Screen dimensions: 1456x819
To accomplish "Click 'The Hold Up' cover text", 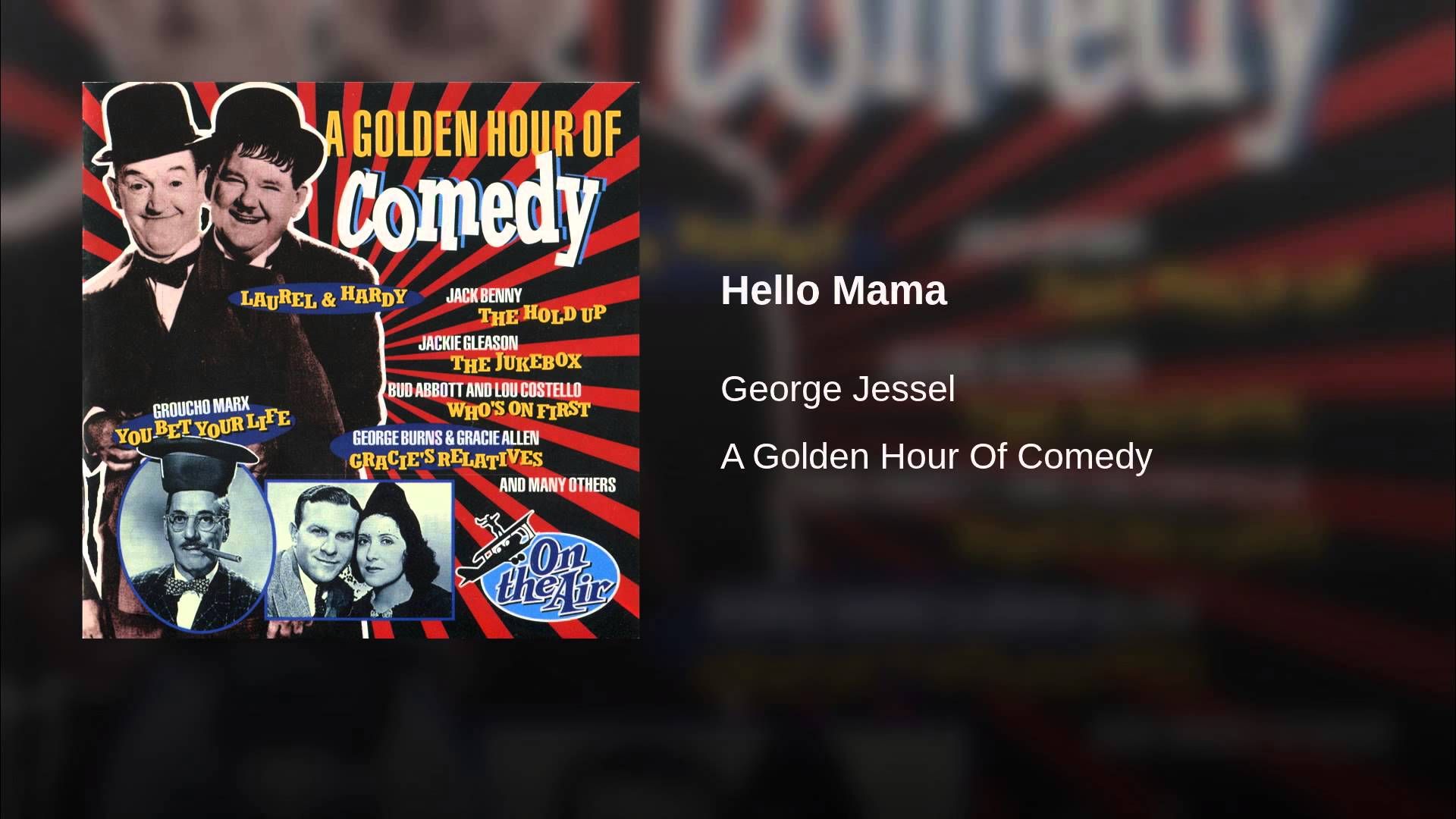I will 541,313.
